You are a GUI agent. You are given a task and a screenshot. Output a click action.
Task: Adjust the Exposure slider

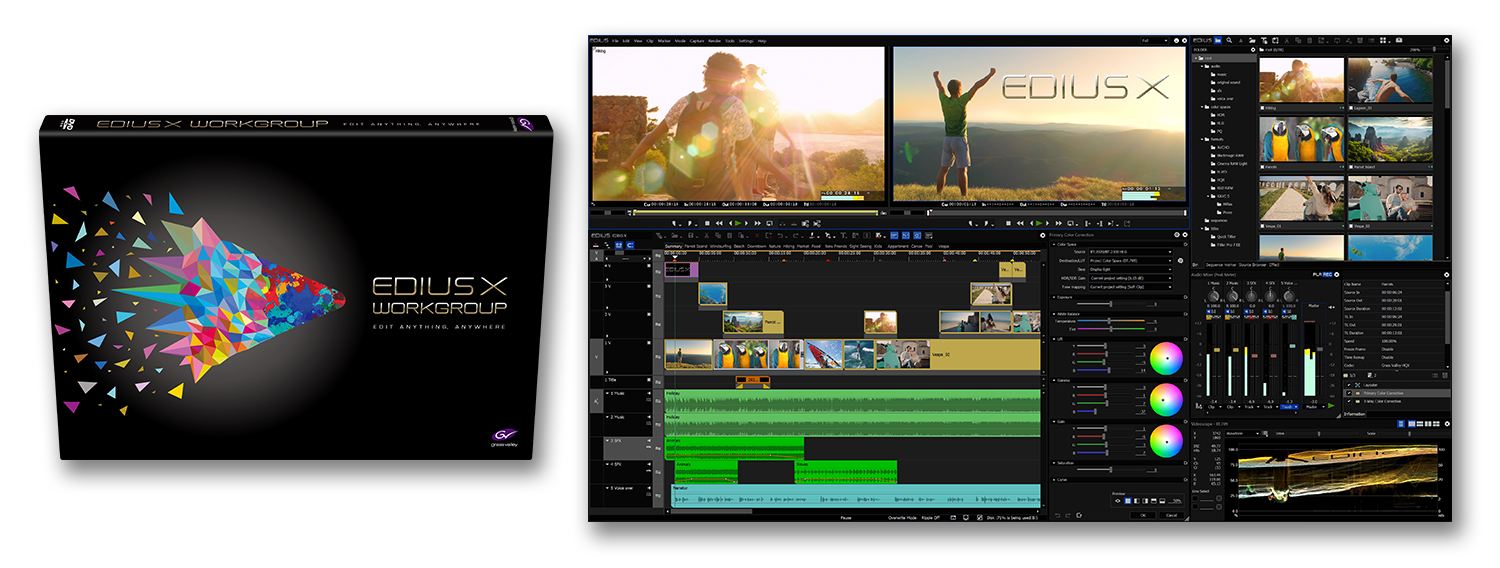(1111, 303)
